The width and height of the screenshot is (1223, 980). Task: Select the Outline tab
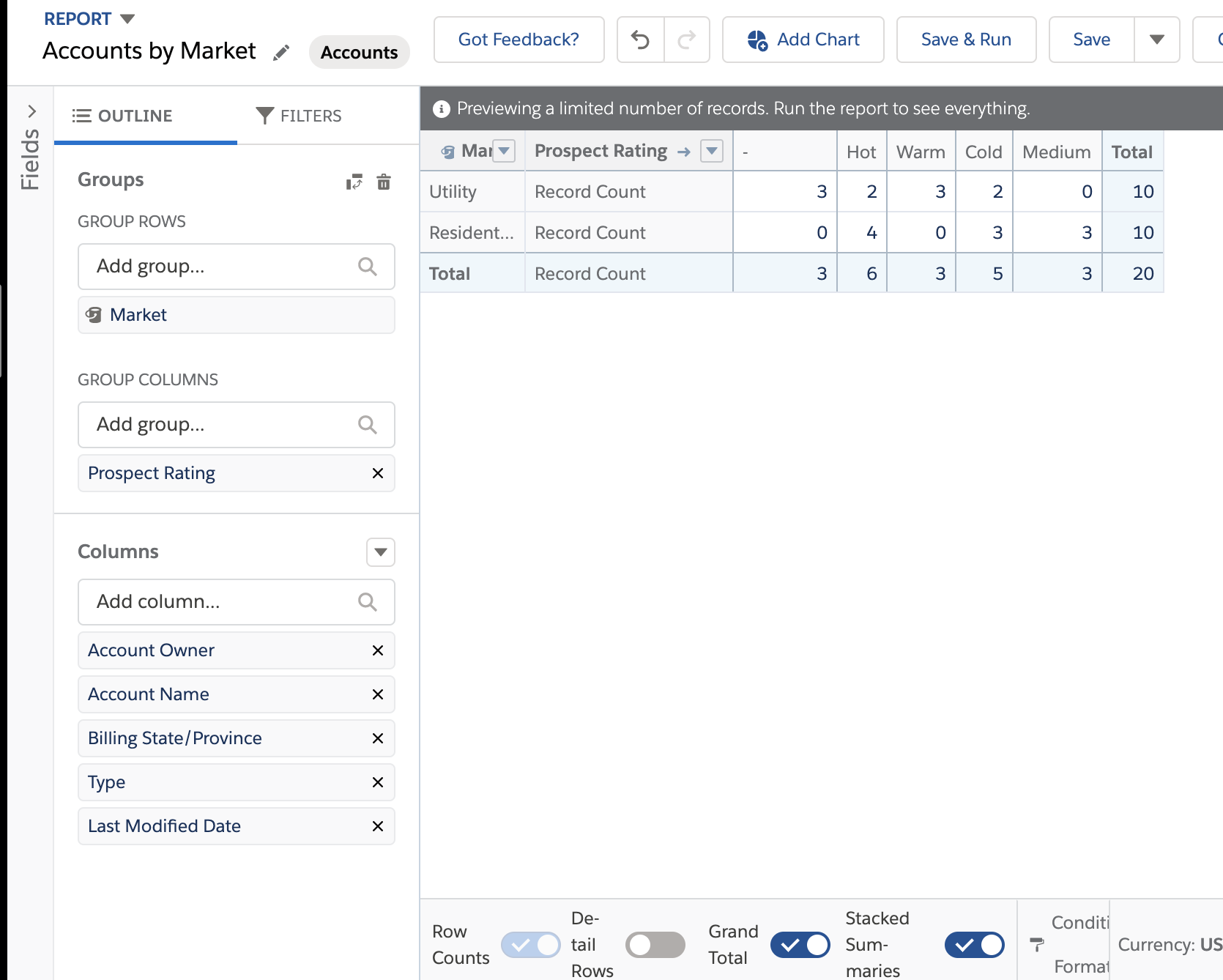point(123,116)
